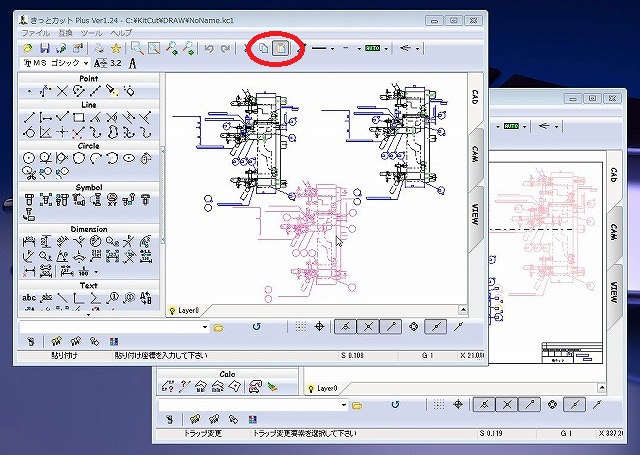Select the sigma symbol tool in Text section

coord(95,297)
